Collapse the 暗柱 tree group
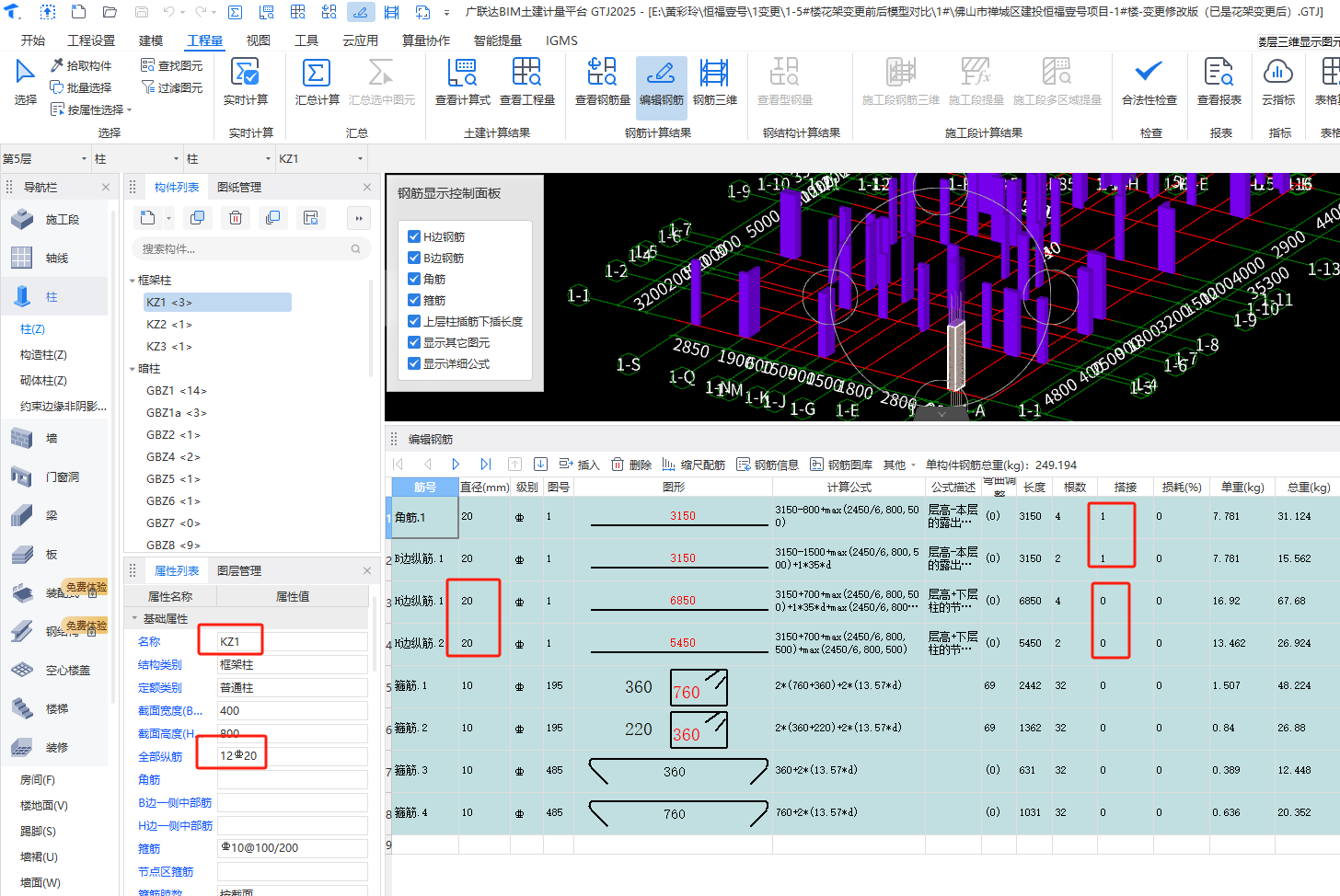Viewport: 1340px width, 896px height. [x=133, y=369]
